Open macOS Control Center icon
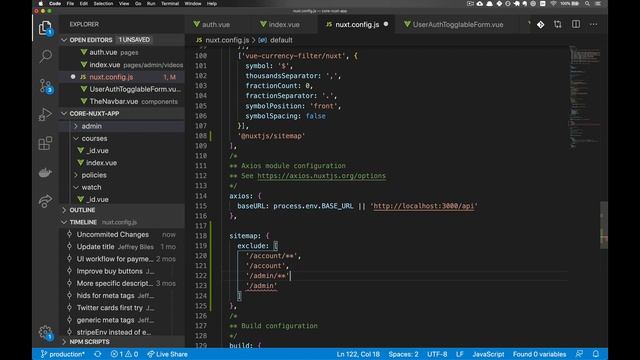640x360 pixels. 598,4
